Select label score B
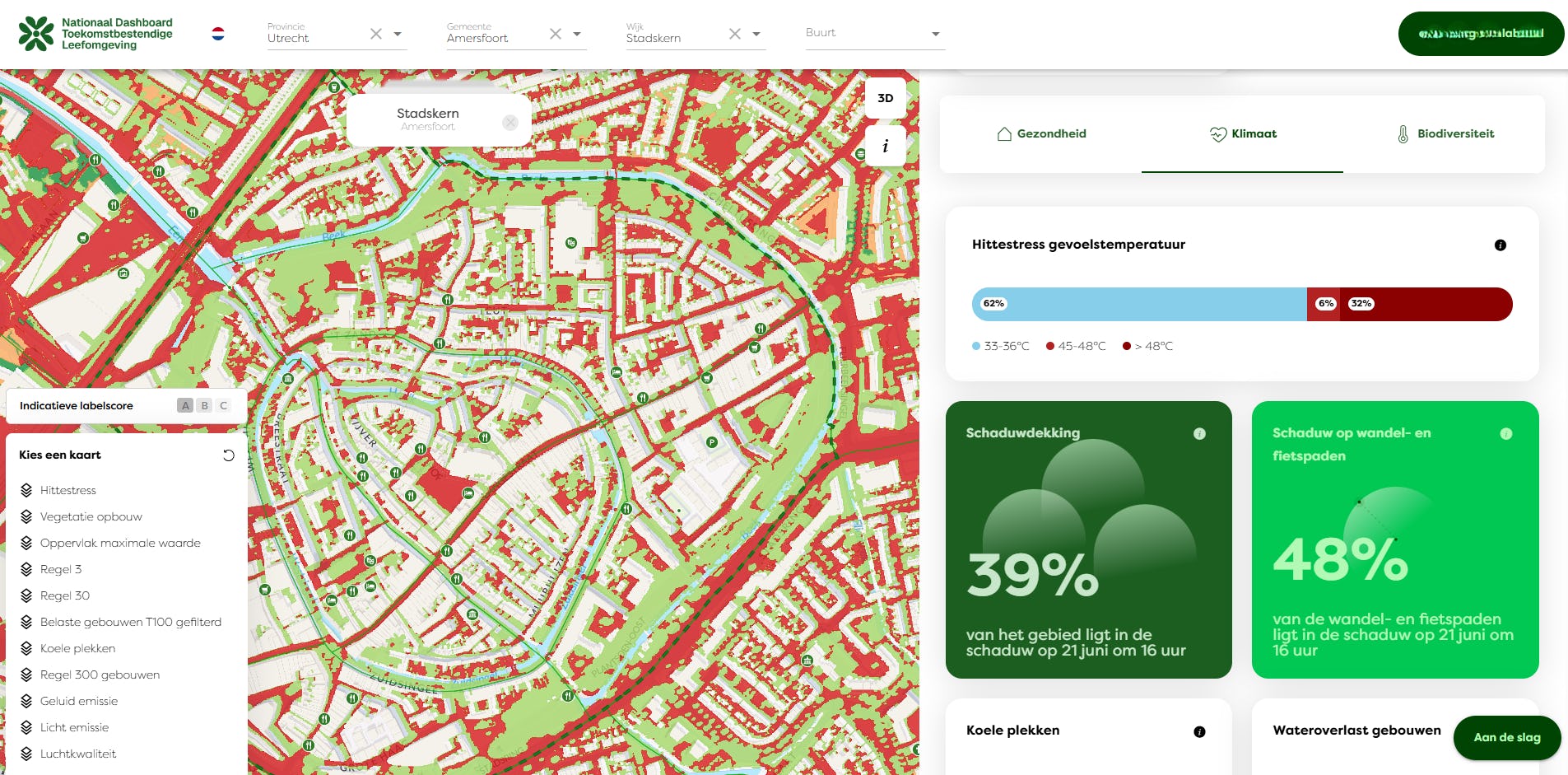The width and height of the screenshot is (1568, 775). click(x=205, y=405)
